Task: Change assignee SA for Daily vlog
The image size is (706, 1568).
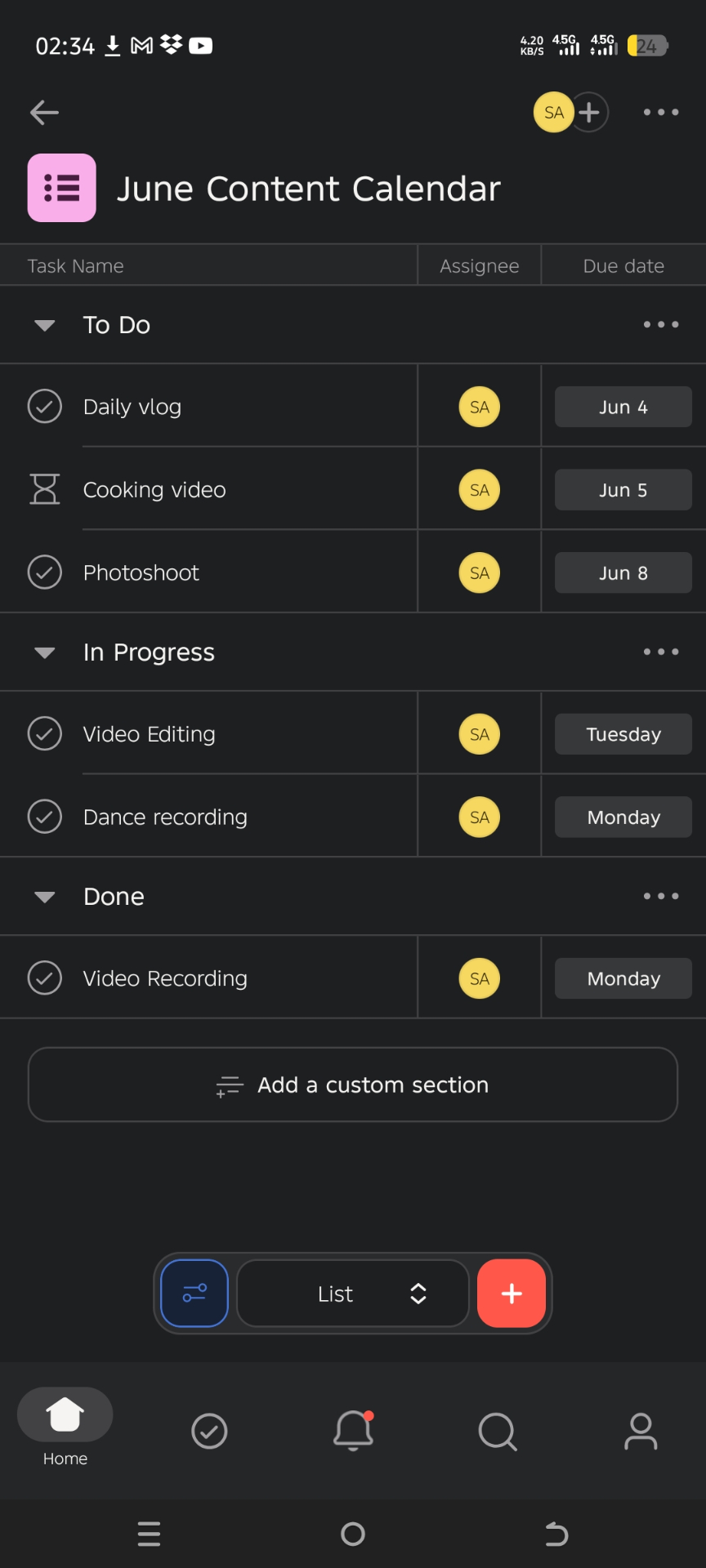Action: pyautogui.click(x=480, y=407)
